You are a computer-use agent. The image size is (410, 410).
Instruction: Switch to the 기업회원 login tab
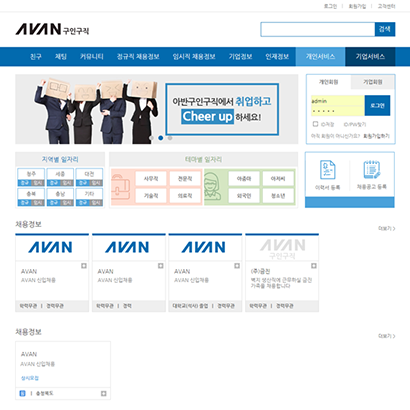[x=373, y=82]
